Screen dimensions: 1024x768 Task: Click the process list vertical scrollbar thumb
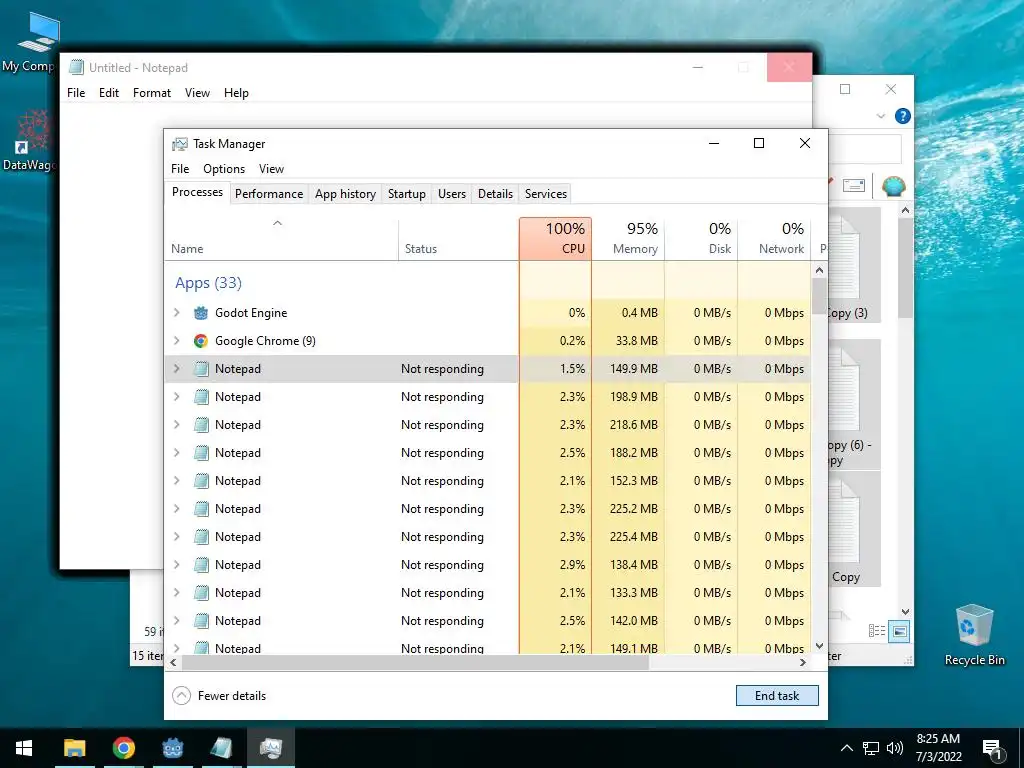point(820,295)
